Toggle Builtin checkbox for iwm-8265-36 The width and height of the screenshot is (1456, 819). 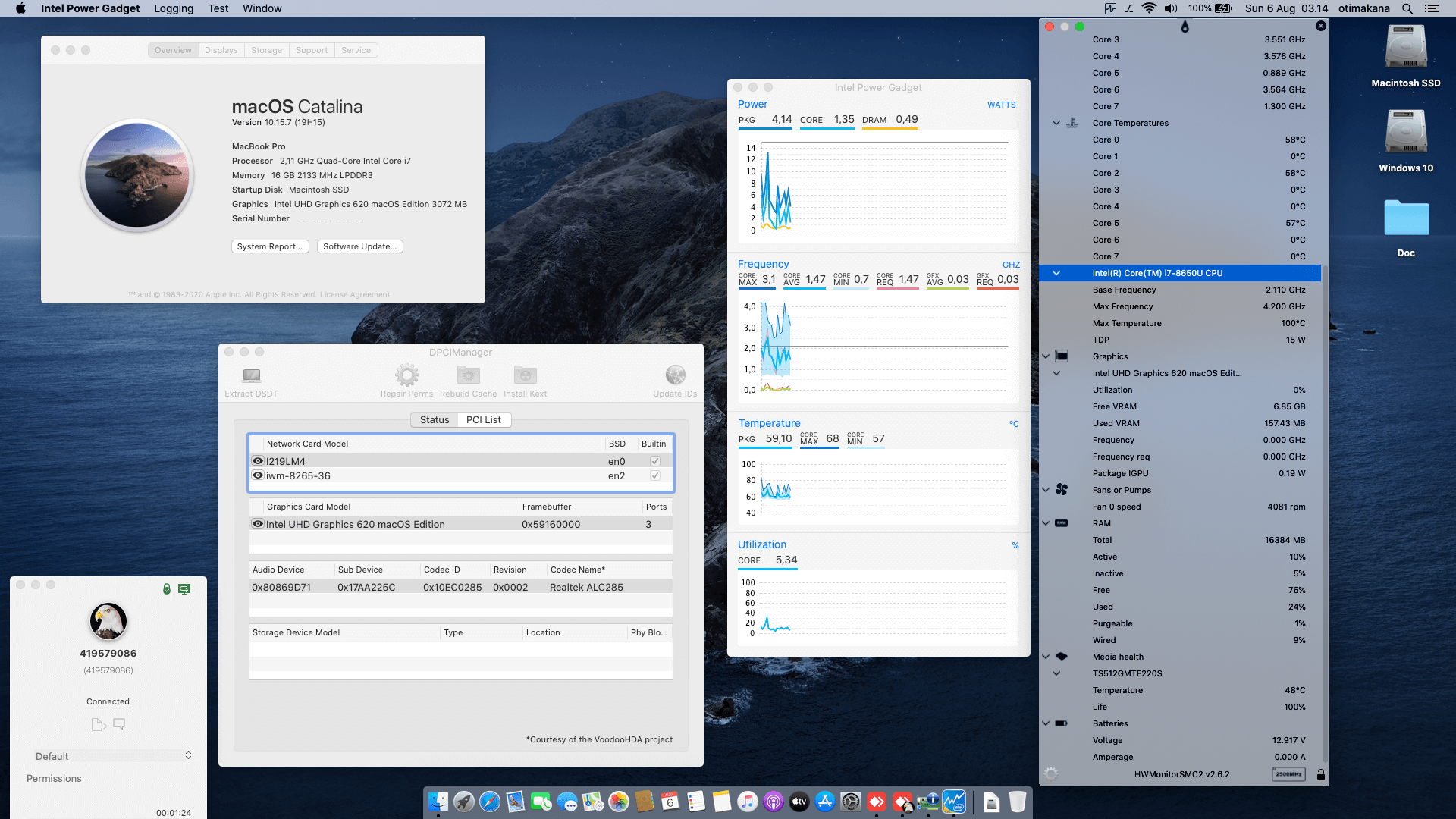(x=655, y=475)
